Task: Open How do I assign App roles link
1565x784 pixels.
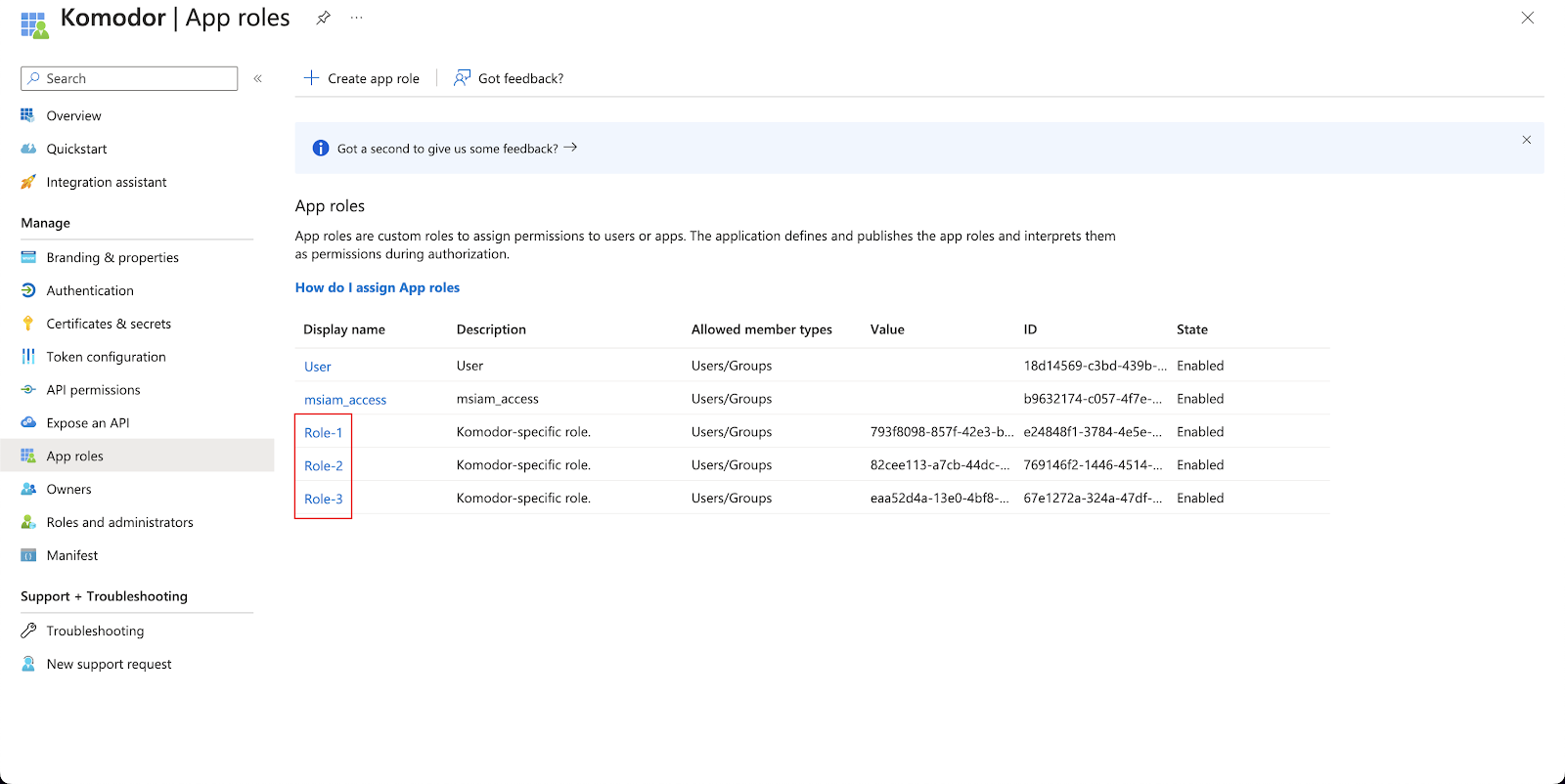Action: tap(378, 287)
